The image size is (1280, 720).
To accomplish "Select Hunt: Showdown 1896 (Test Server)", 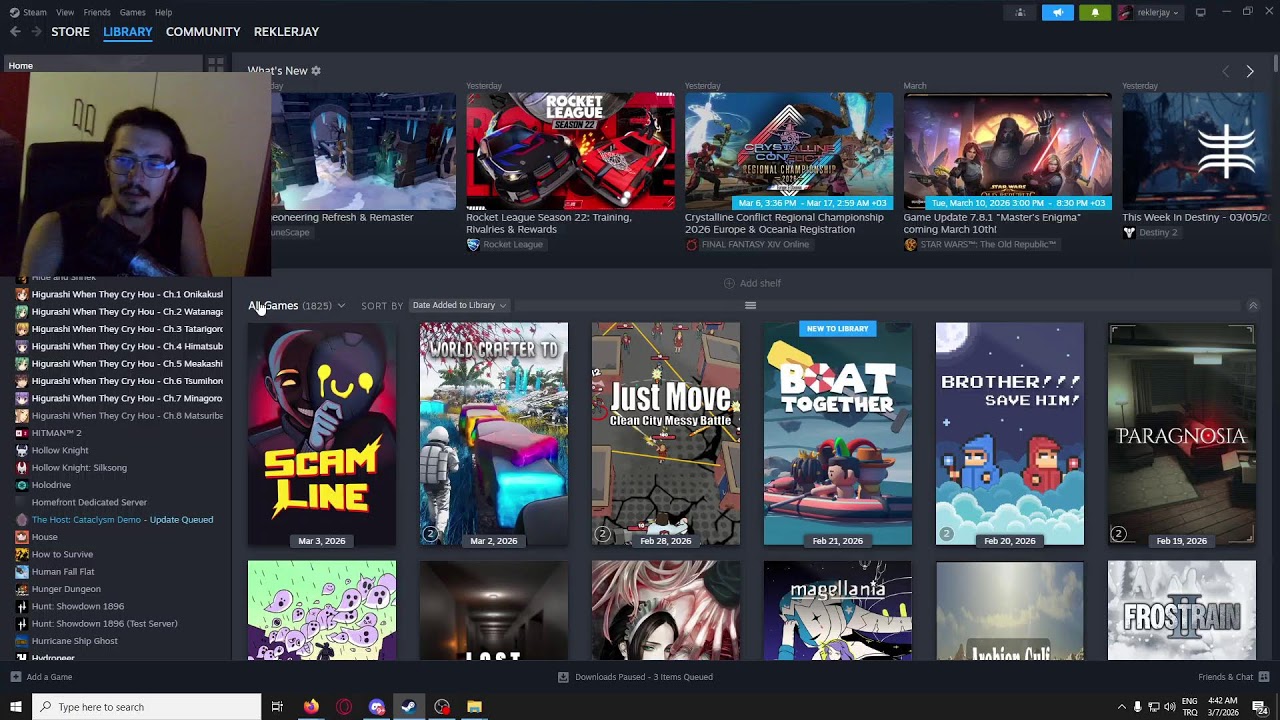I will click(x=104, y=624).
